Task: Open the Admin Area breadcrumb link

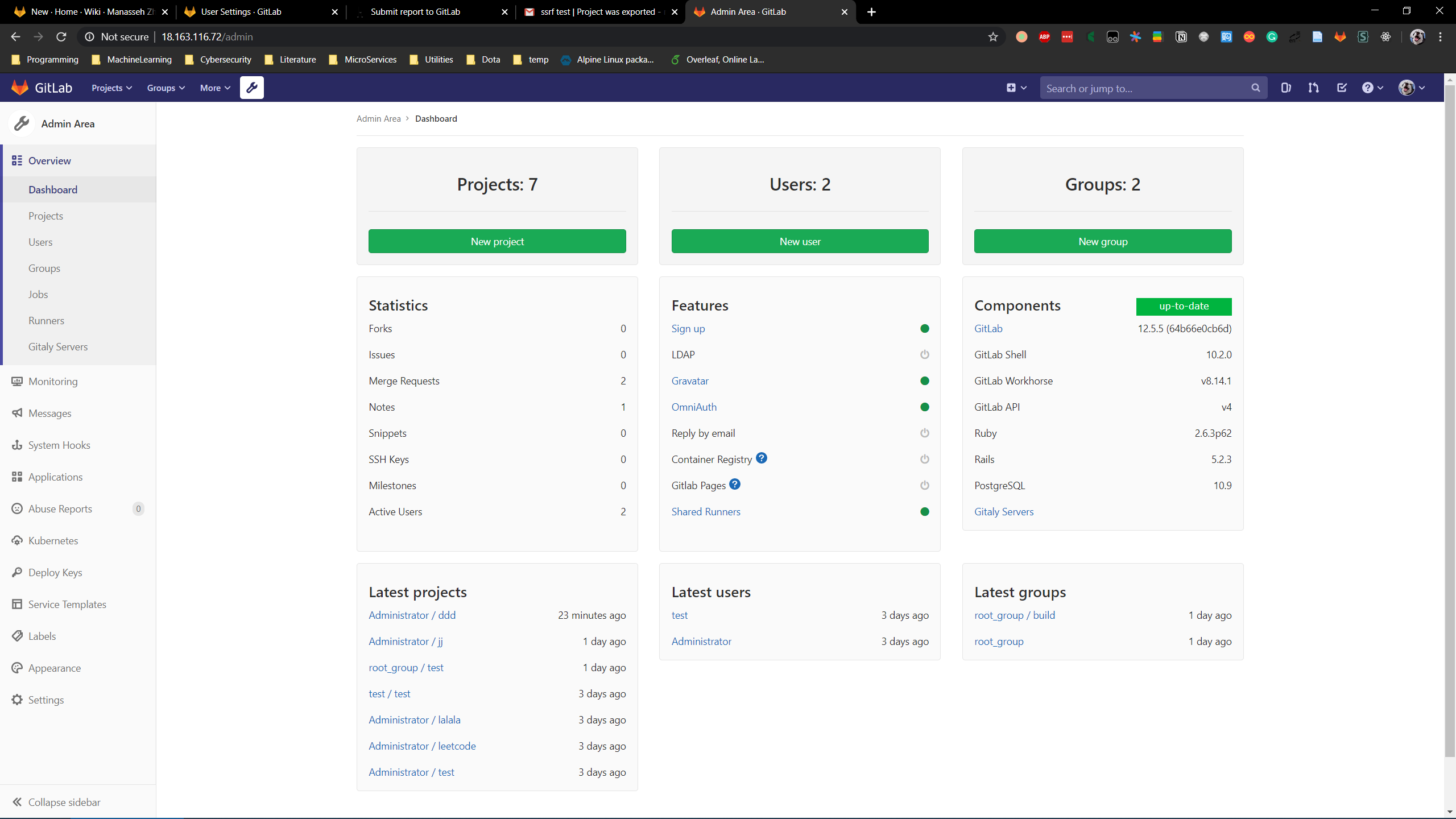Action: coord(379,118)
